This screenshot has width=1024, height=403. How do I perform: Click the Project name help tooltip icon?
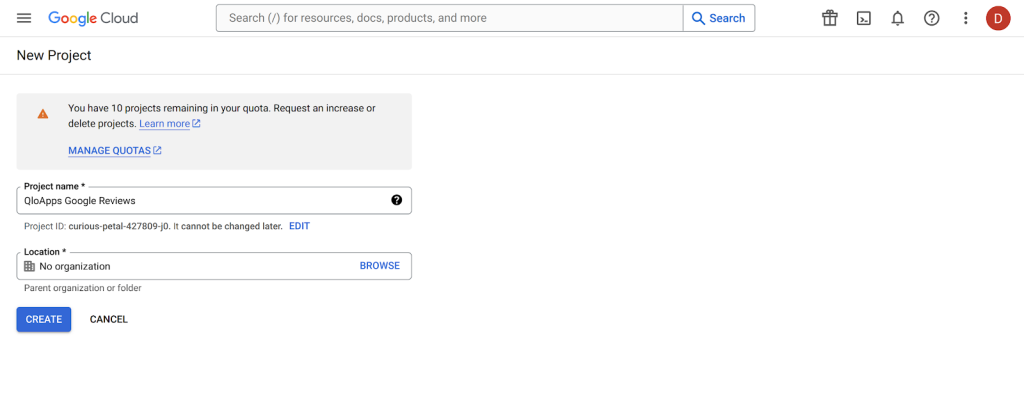396,200
